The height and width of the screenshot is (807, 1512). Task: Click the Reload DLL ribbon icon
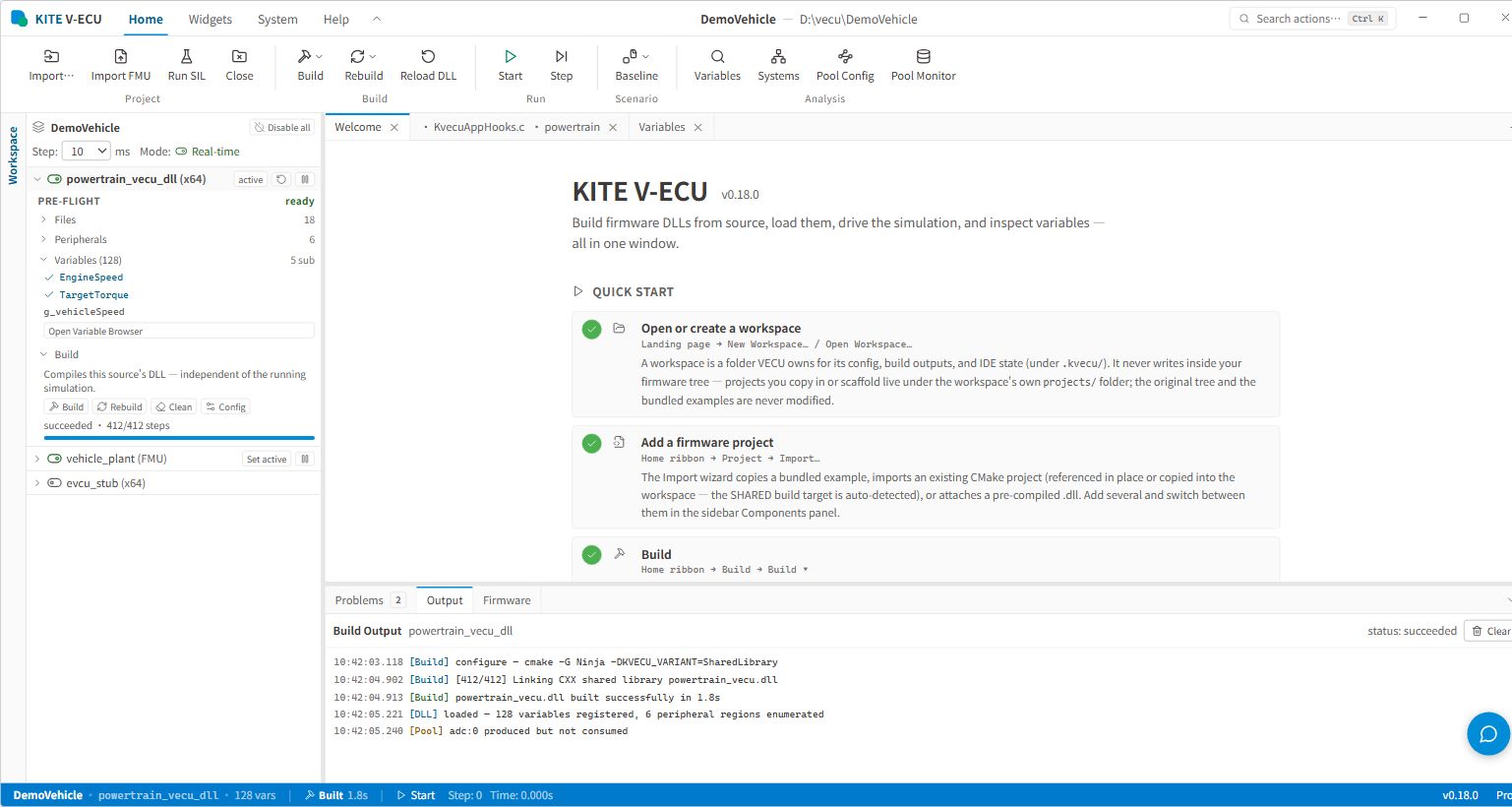click(428, 56)
